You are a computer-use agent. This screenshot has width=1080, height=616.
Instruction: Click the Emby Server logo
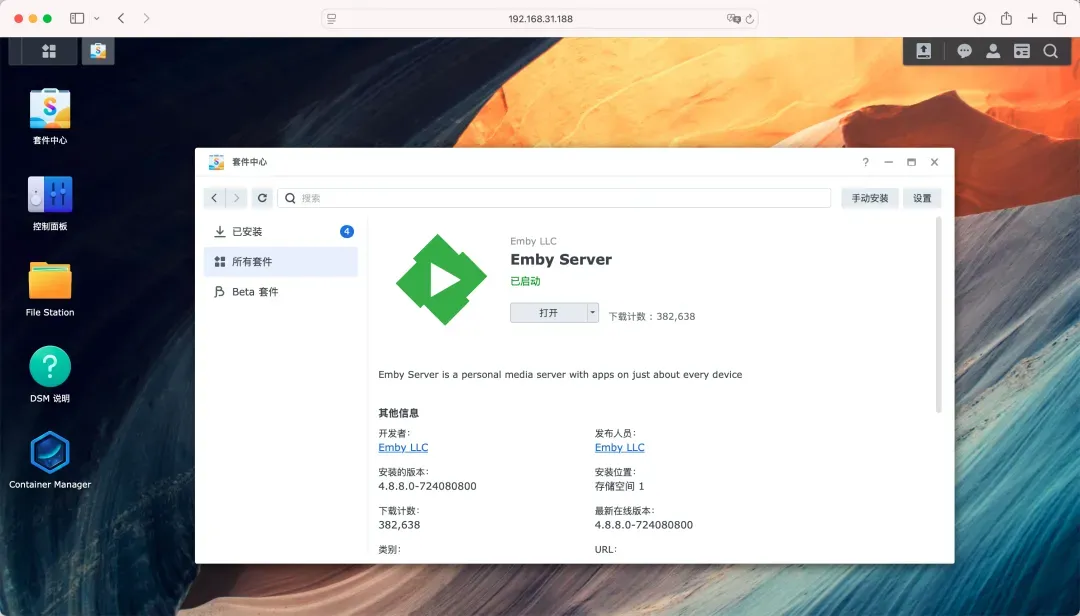point(442,280)
